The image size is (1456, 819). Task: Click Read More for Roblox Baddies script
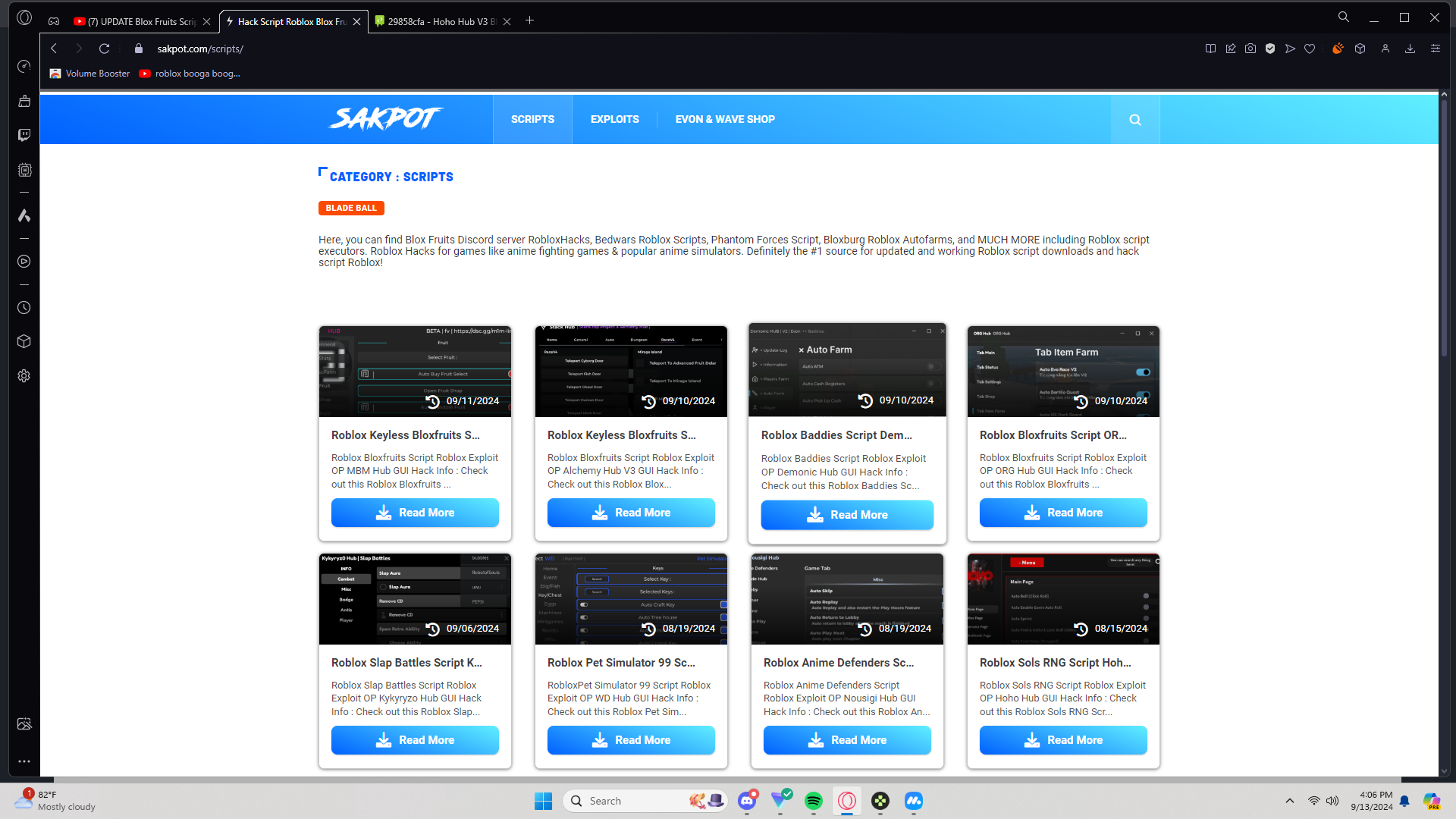[847, 515]
